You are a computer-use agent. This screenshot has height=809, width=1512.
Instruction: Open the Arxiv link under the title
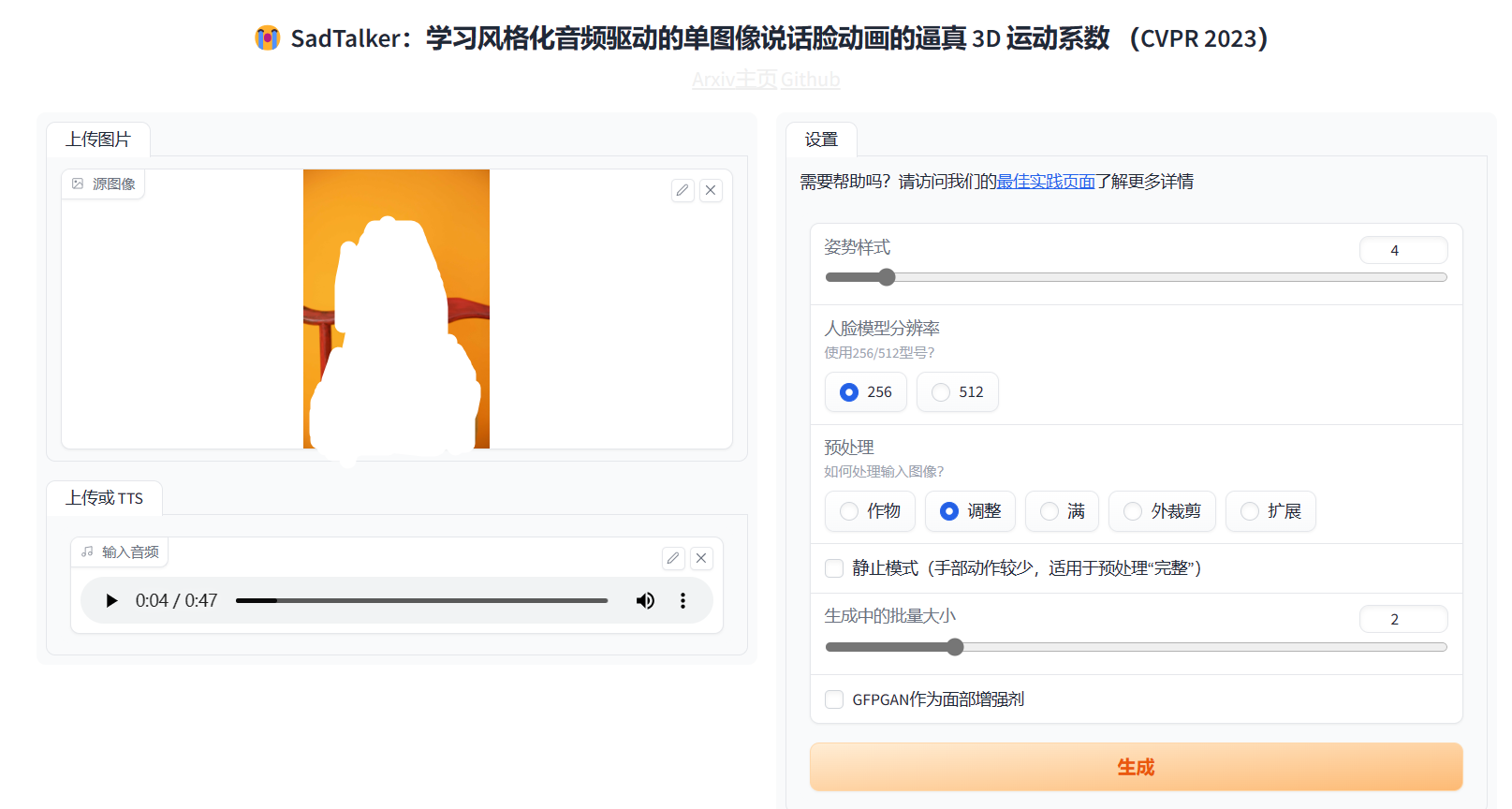coord(713,80)
